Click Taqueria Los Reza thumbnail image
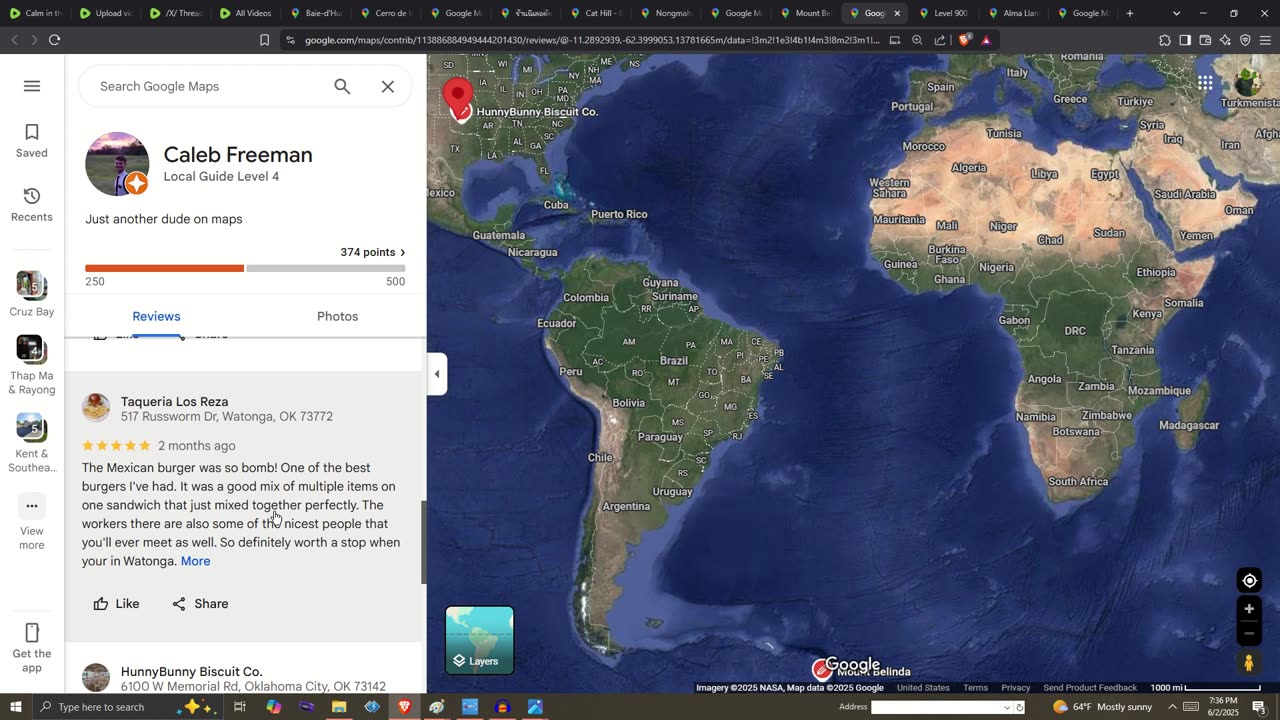Screen dimensions: 1280x720 click(x=96, y=407)
